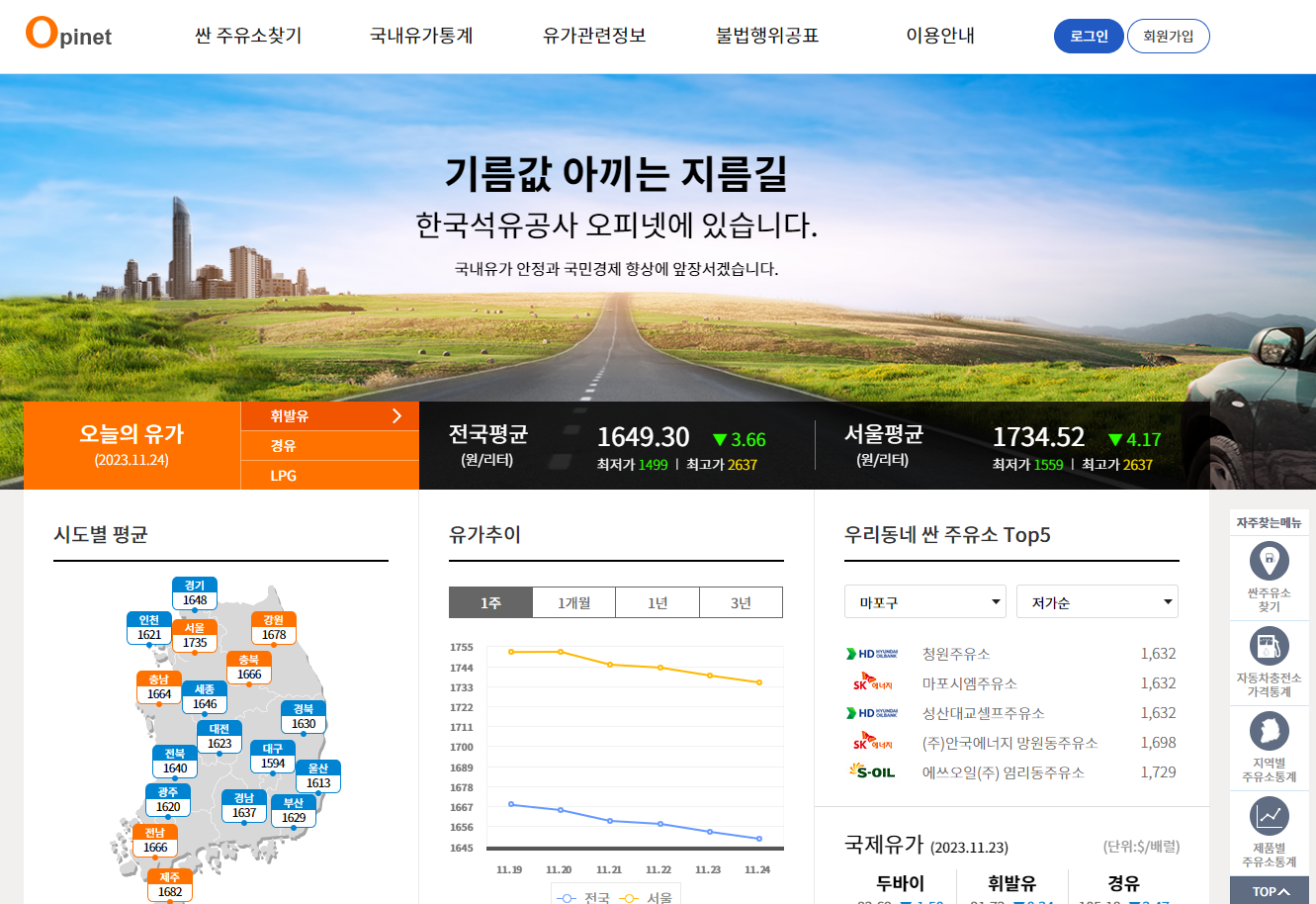Select the 충남 1664 map marker
Screen dimensions: 1316x904
click(159, 687)
